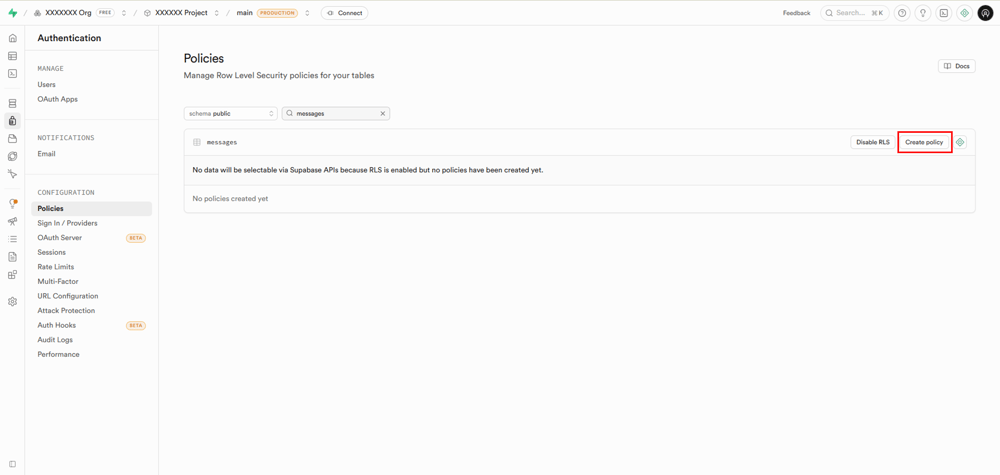This screenshot has width=1000, height=475.
Task: Open the schema public dropdown
Action: pos(230,114)
